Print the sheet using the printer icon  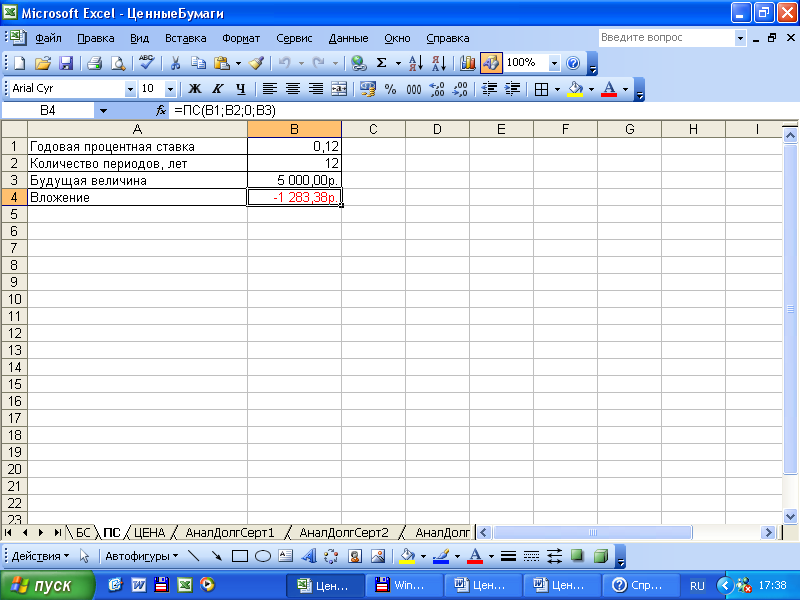pyautogui.click(x=94, y=63)
